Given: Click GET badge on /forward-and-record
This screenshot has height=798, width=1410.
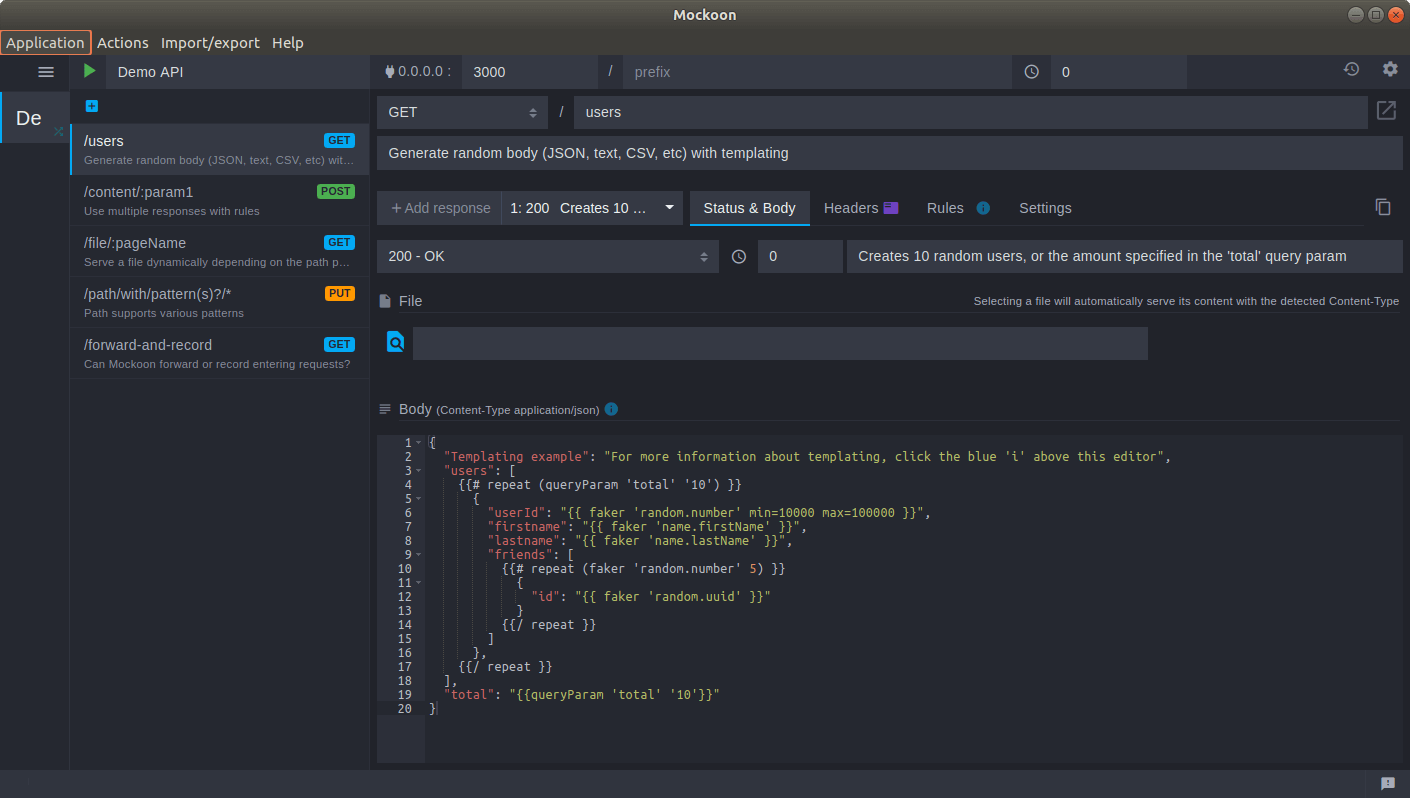Looking at the screenshot, I should tap(340, 345).
